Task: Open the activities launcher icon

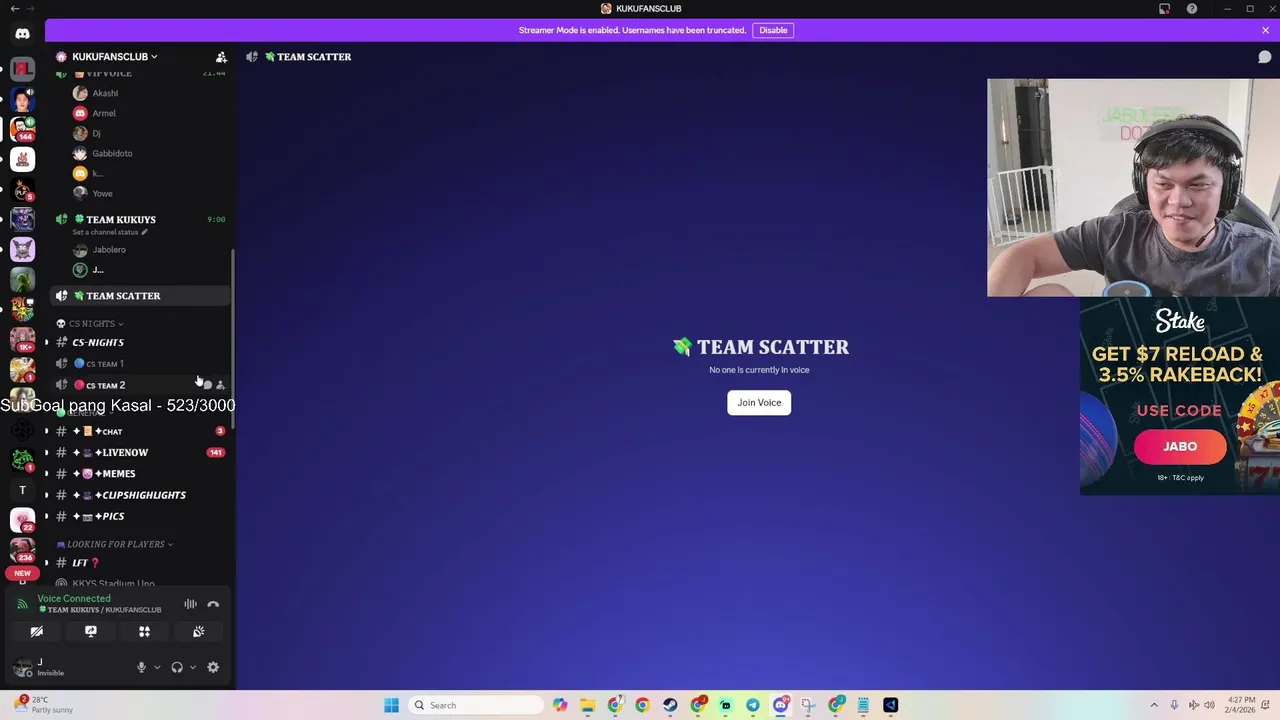Action: tap(144, 631)
